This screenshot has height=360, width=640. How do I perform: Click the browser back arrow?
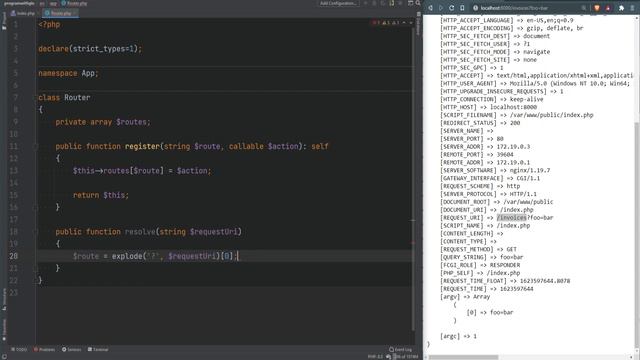[x=430, y=8]
